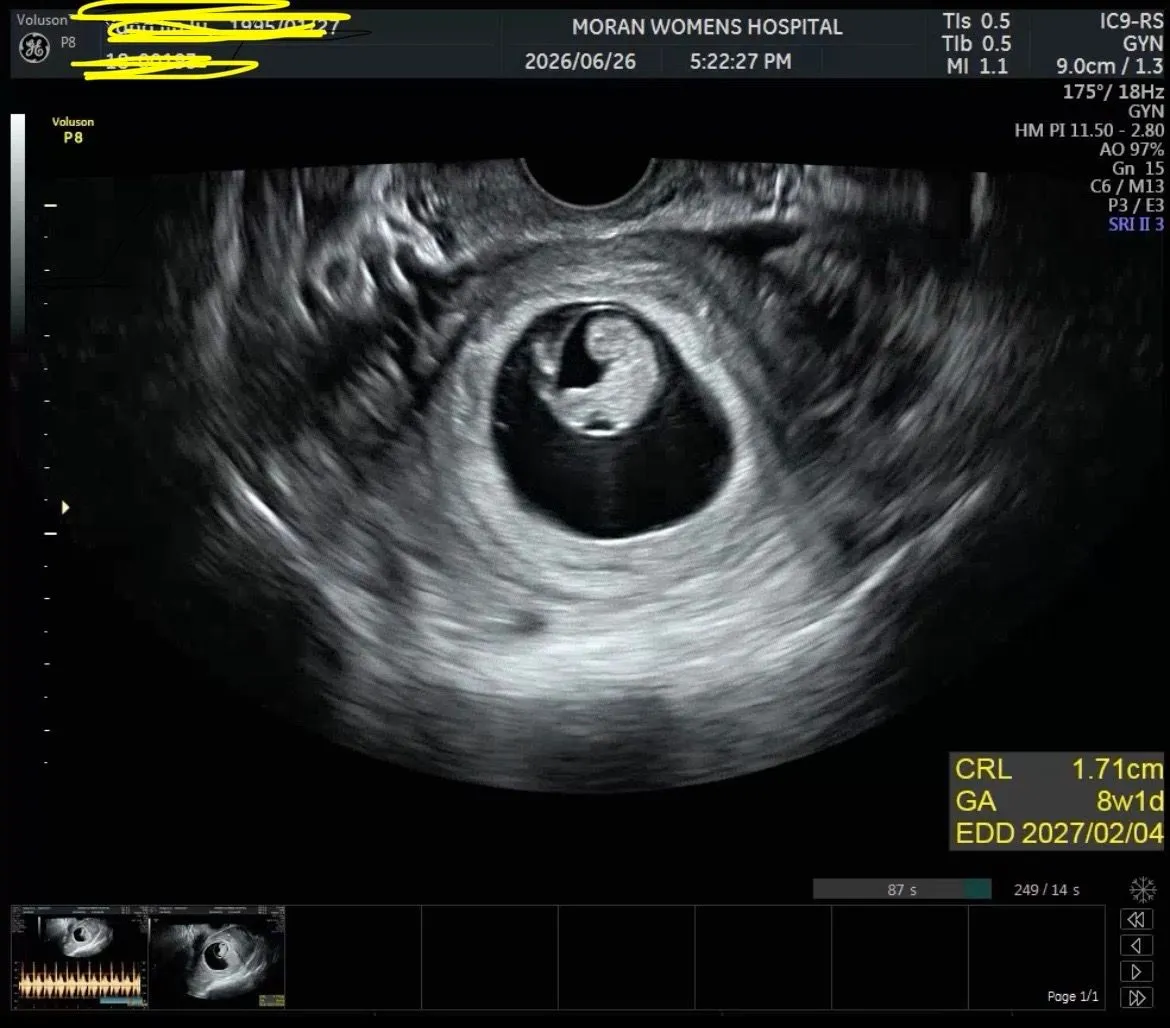The image size is (1170, 1028).
Task: Click the MORAN WOMENS HOSPITAL title
Action: (x=707, y=28)
